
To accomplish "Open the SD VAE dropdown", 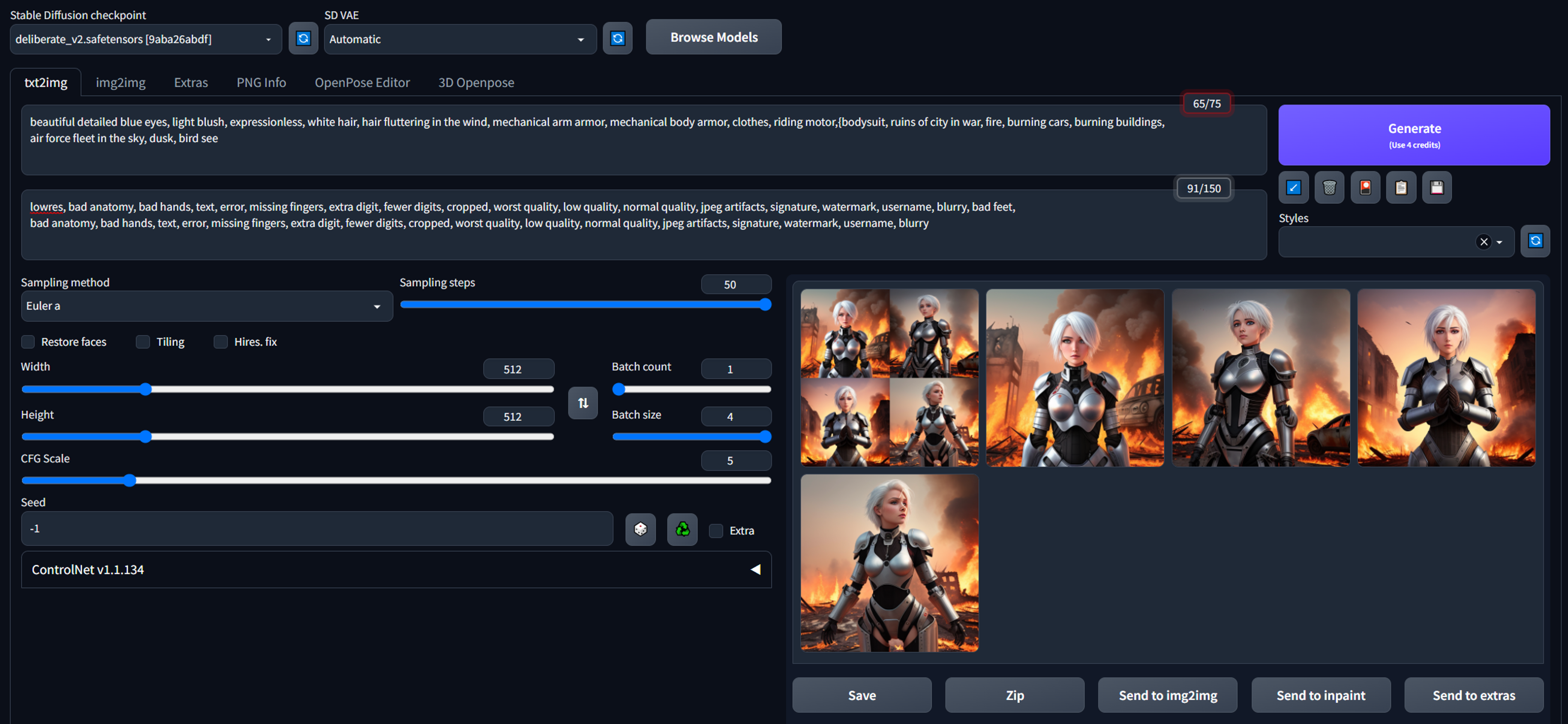I will tap(460, 39).
